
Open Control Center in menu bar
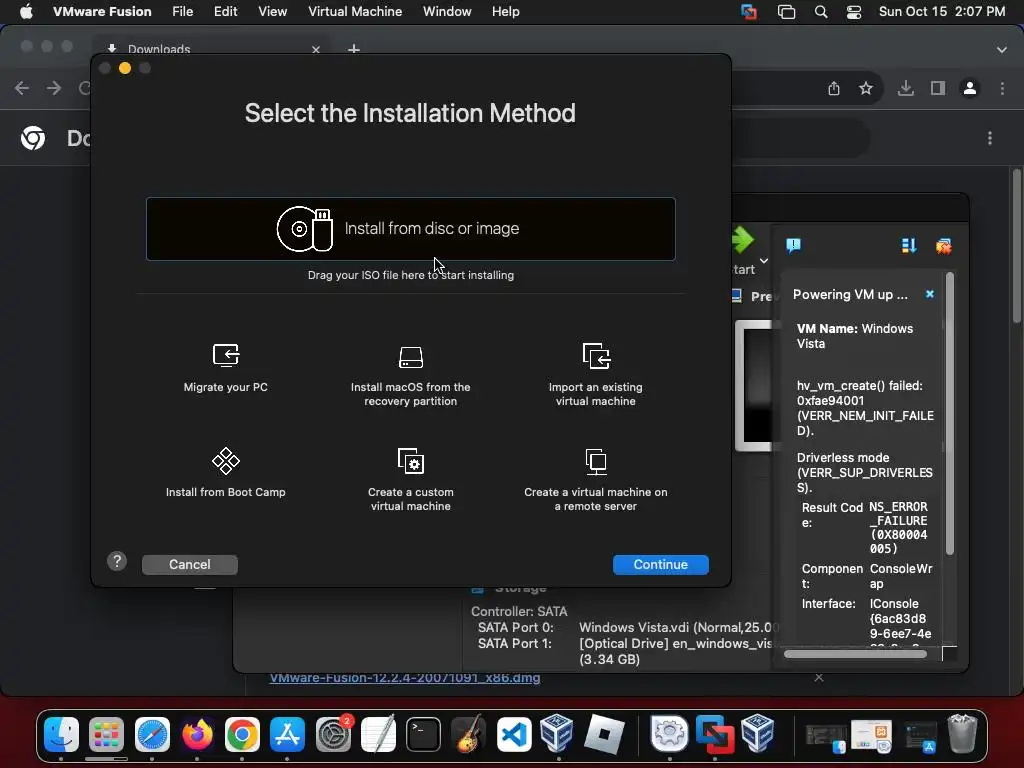click(x=854, y=12)
